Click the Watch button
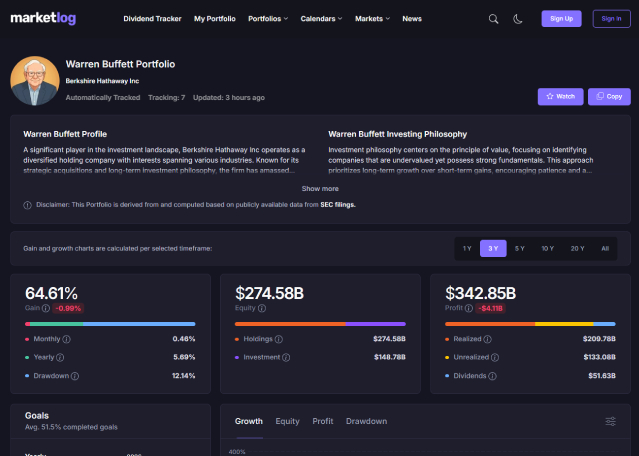The width and height of the screenshot is (639, 456). pyautogui.click(x=560, y=96)
